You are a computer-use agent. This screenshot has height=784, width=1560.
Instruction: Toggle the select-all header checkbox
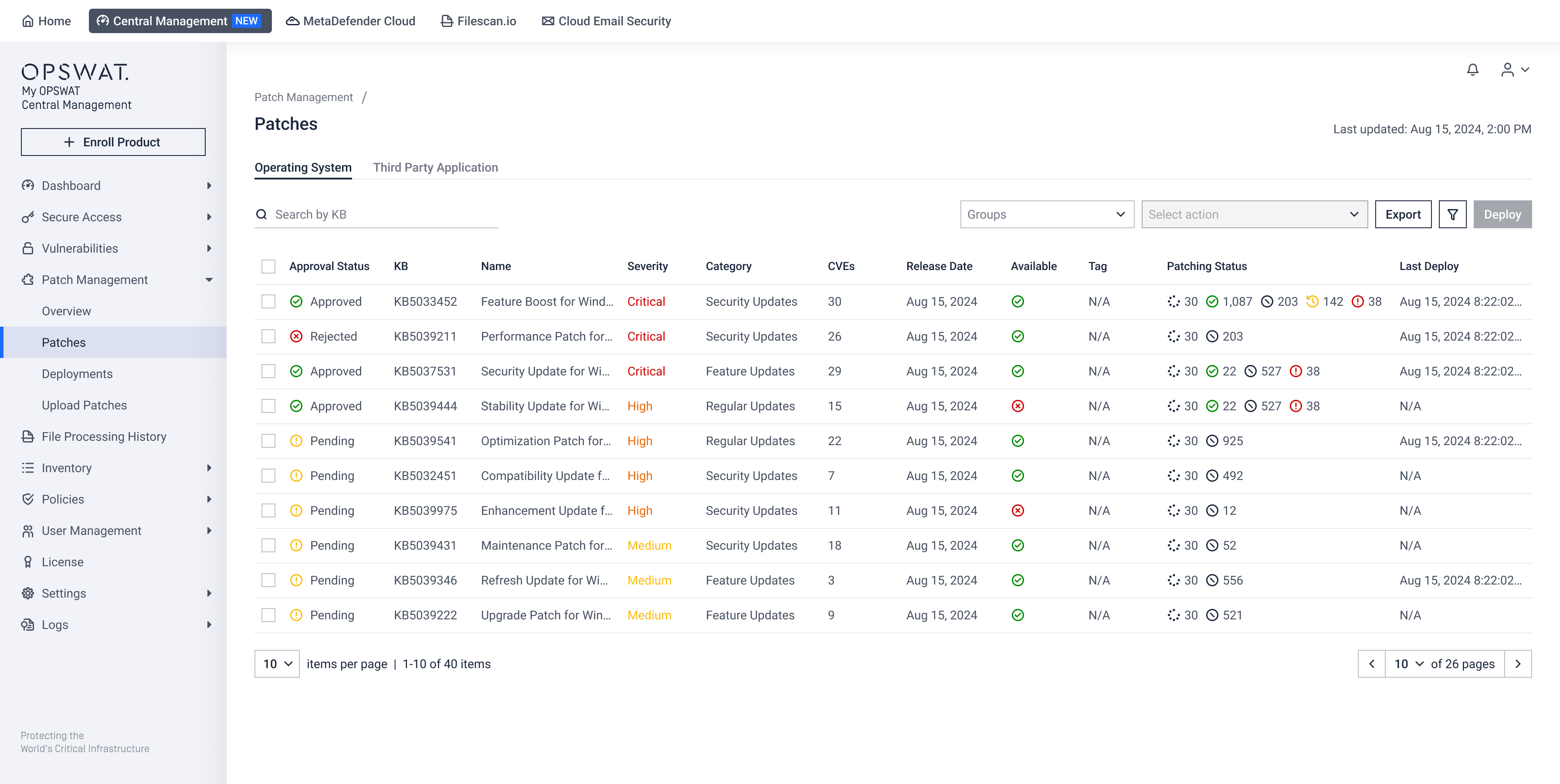[268, 267]
